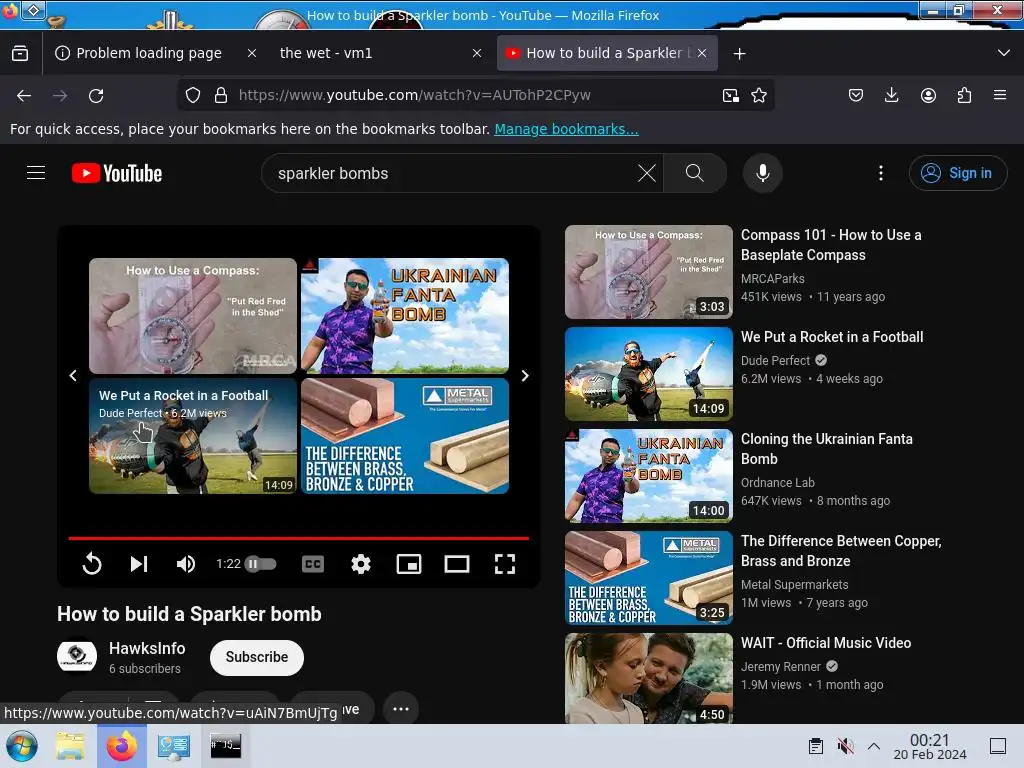1024x768 pixels.
Task: Unmute system volume in tray
Action: 845,746
